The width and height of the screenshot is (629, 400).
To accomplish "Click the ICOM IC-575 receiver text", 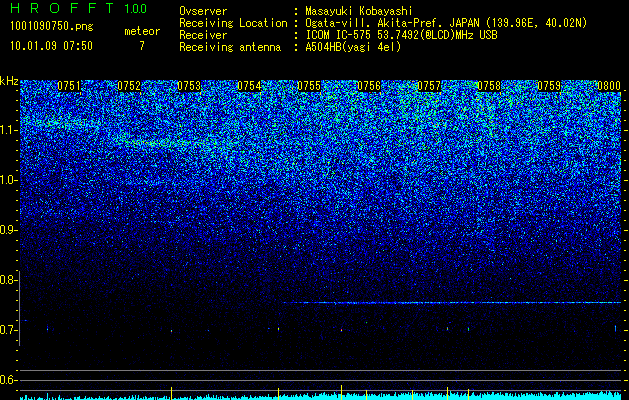I will (x=401, y=35).
